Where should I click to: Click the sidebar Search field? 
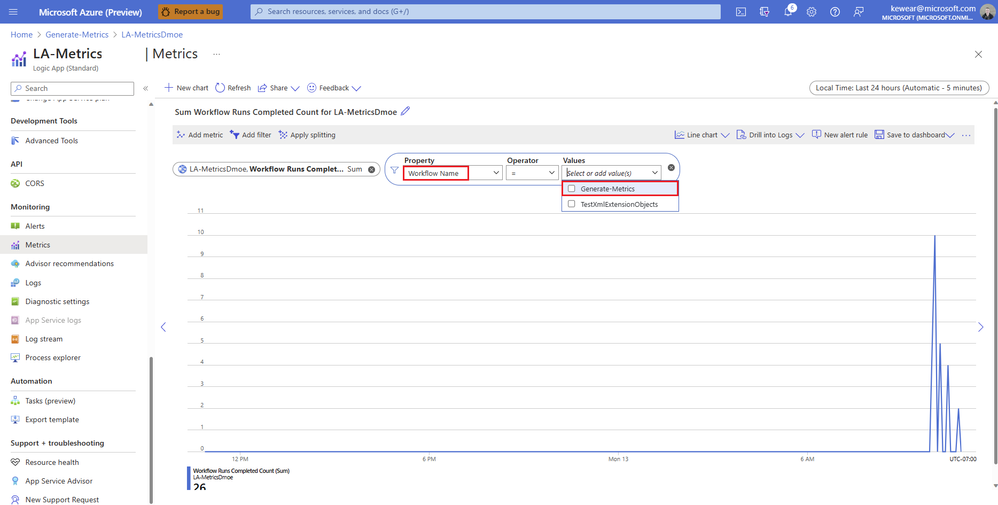coord(73,89)
